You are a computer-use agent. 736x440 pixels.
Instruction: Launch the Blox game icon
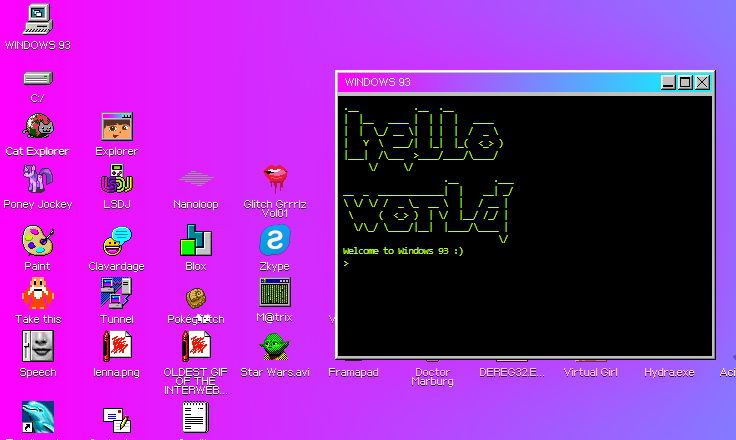click(x=196, y=240)
